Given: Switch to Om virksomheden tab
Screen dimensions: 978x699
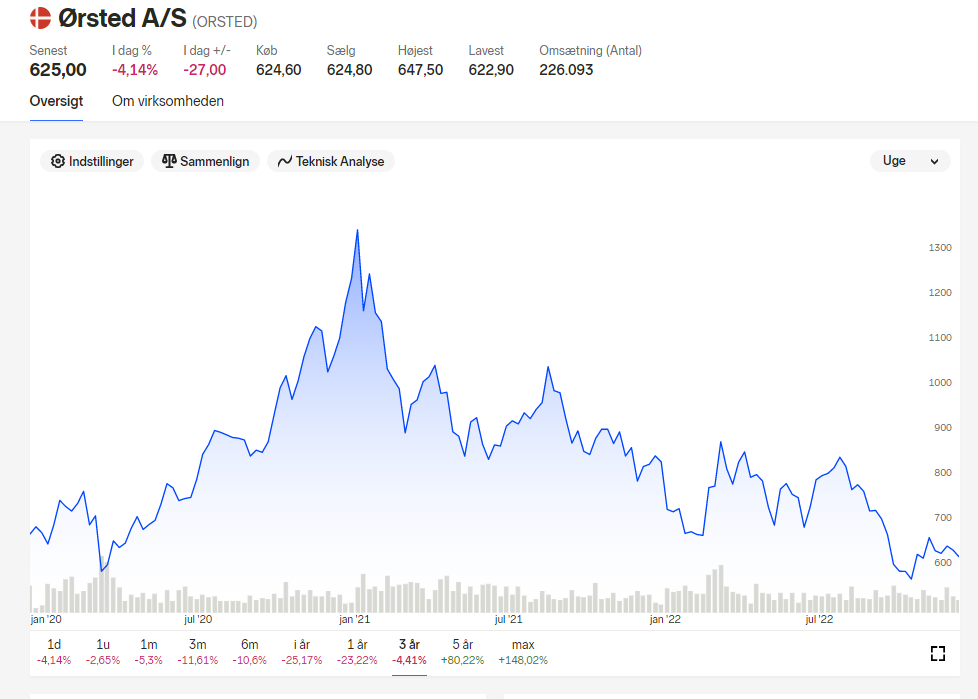Looking at the screenshot, I should 168,101.
